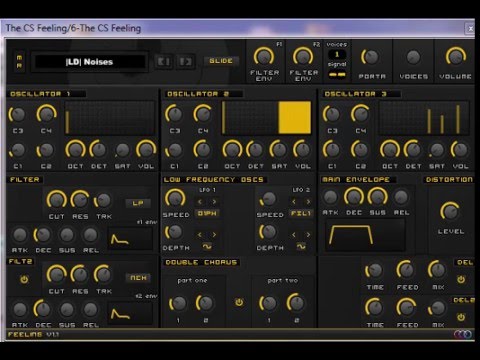
Task: Click the Filter RES knob
Action: pyautogui.click(x=80, y=200)
